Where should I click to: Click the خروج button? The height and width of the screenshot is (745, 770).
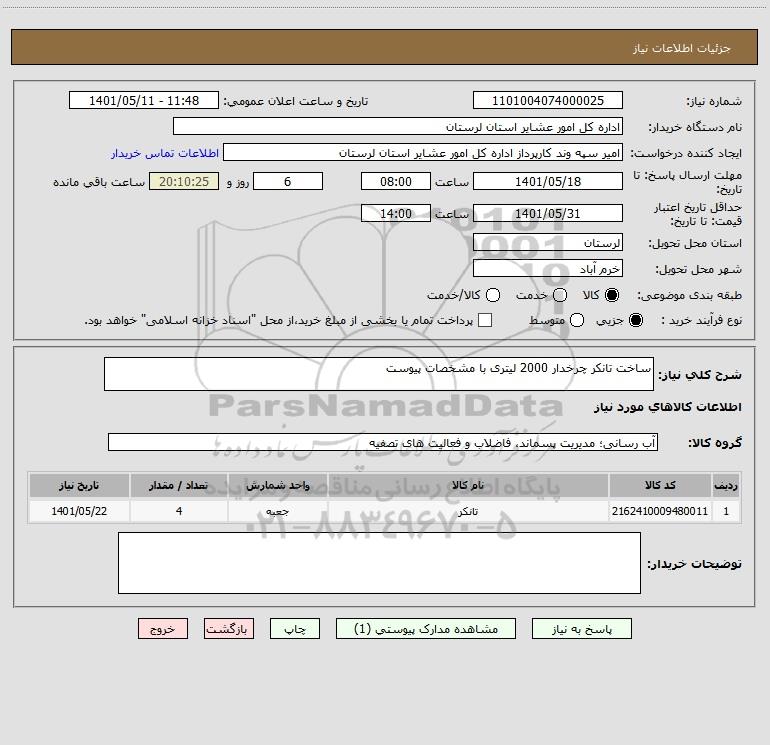(x=163, y=629)
